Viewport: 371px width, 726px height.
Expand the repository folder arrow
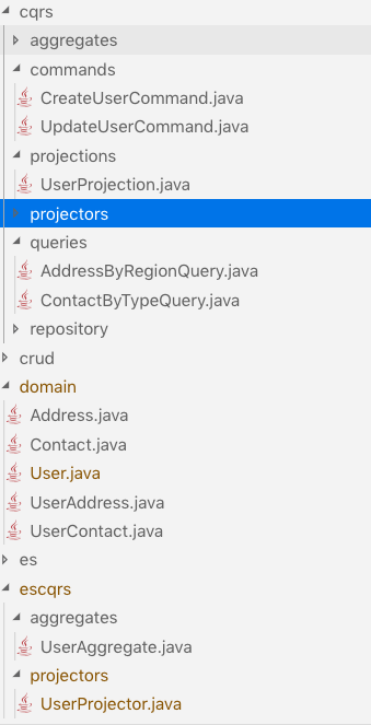pyautogui.click(x=16, y=329)
